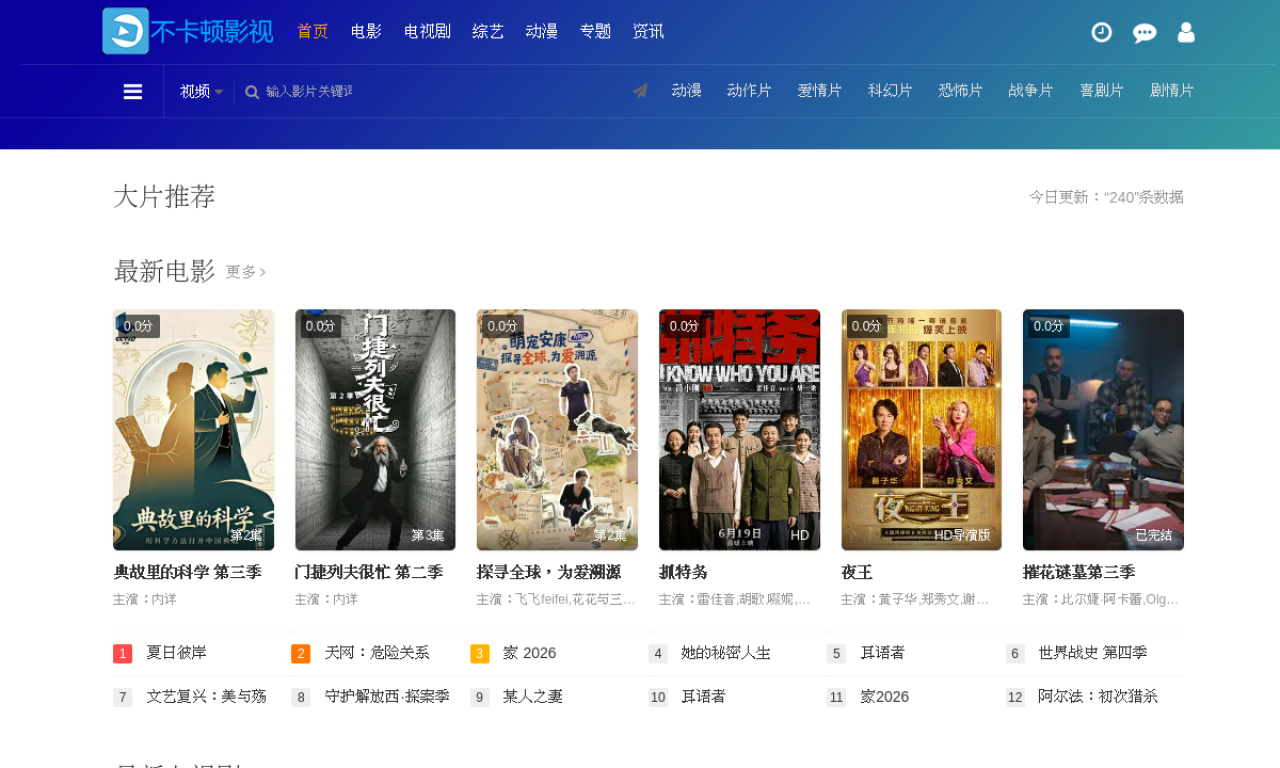This screenshot has height=768, width=1280.
Task: Click the 大片推荐 section heading
Action: (x=164, y=196)
